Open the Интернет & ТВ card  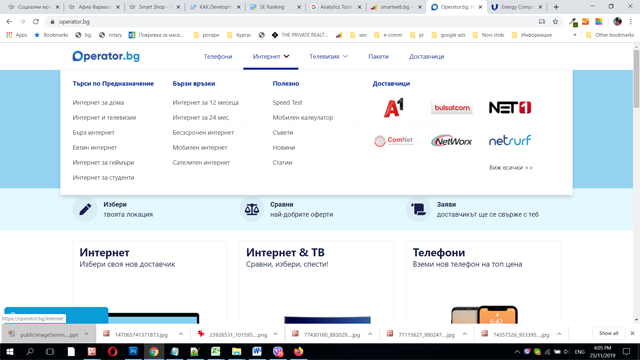point(316,282)
